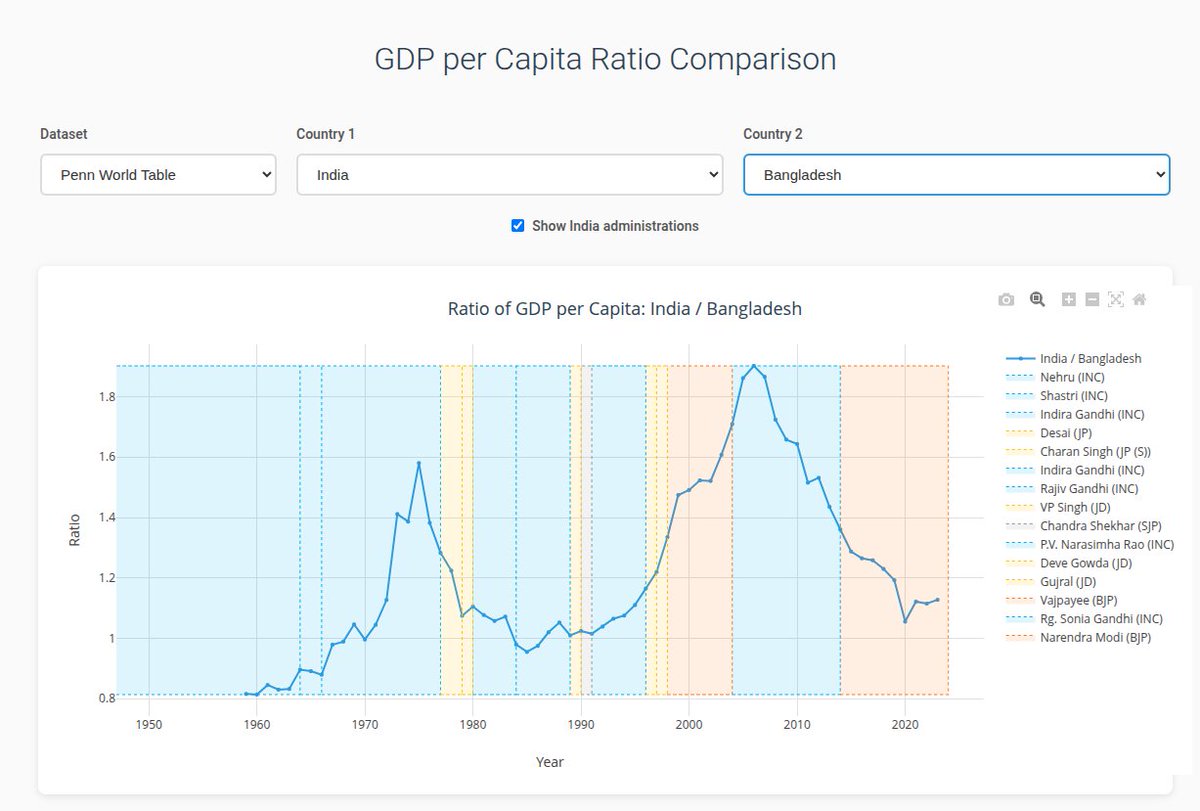Toggle Narendra Modi (BJP) legend entry
The height and width of the screenshot is (811, 1200).
(1095, 637)
